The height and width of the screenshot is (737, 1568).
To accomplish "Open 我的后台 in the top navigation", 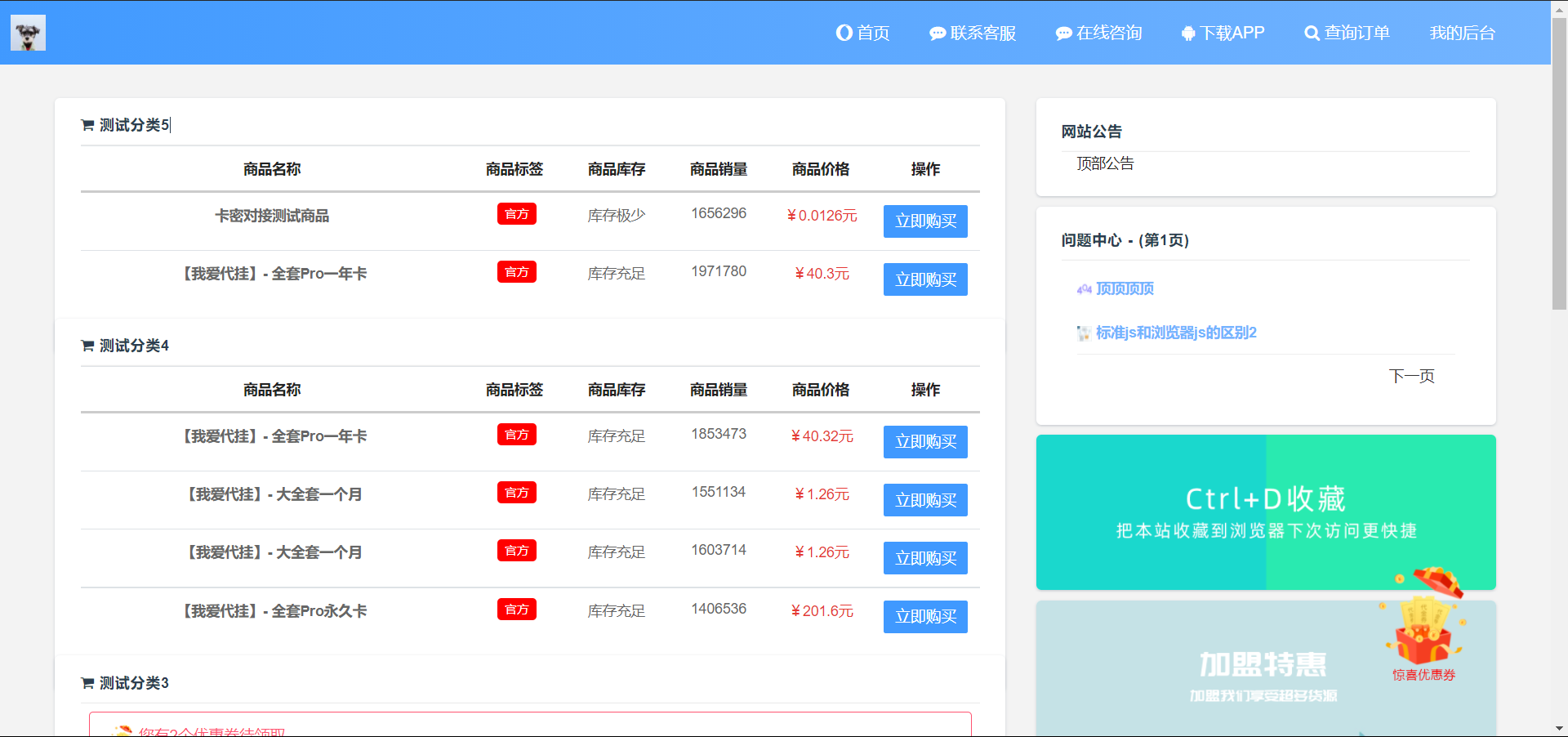I will click(1462, 33).
